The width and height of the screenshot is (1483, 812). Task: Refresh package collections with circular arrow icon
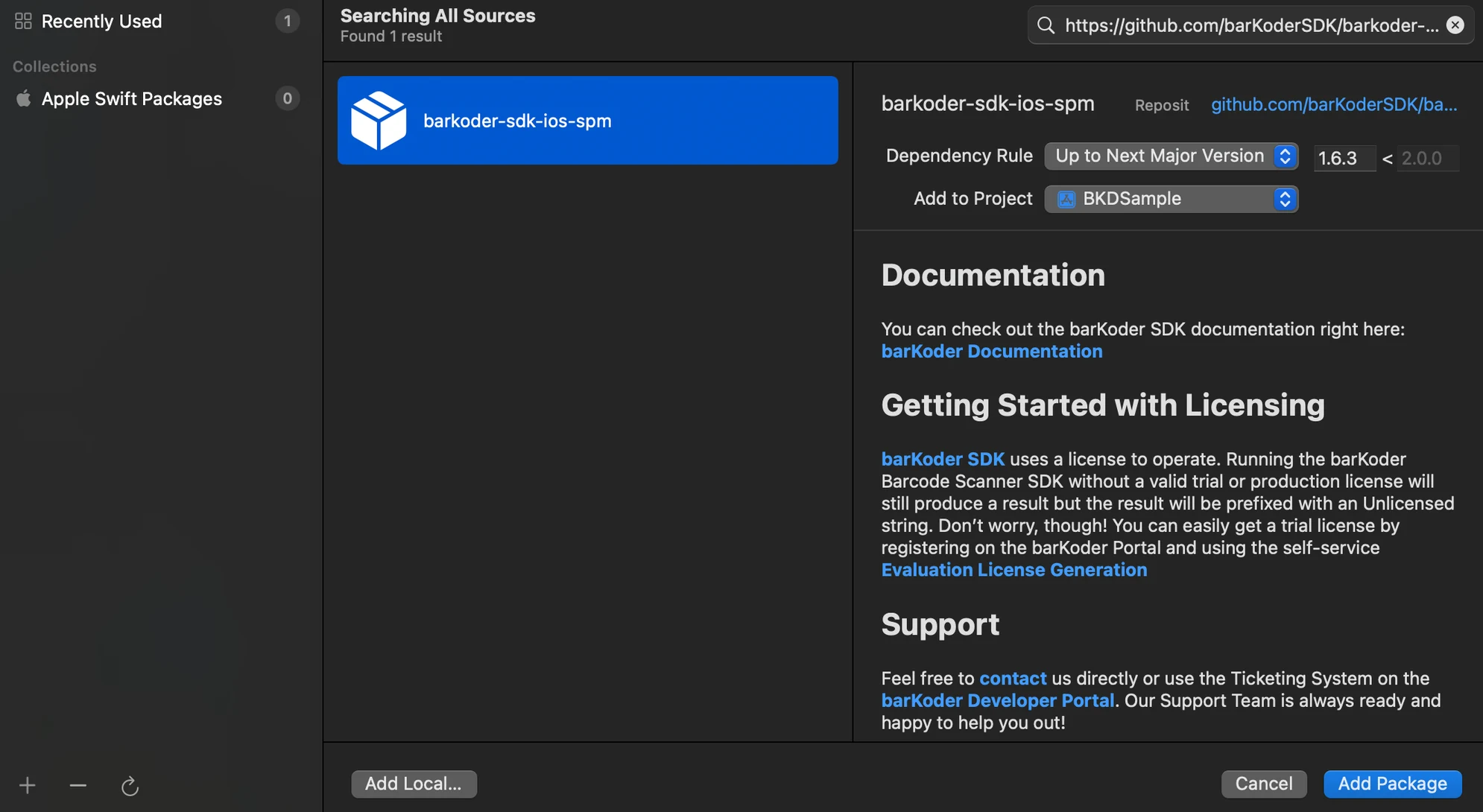130,786
